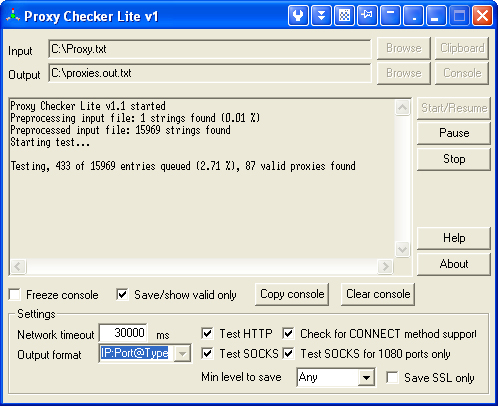Click the wrench icon in the title bar
The image size is (498, 406).
point(298,15)
